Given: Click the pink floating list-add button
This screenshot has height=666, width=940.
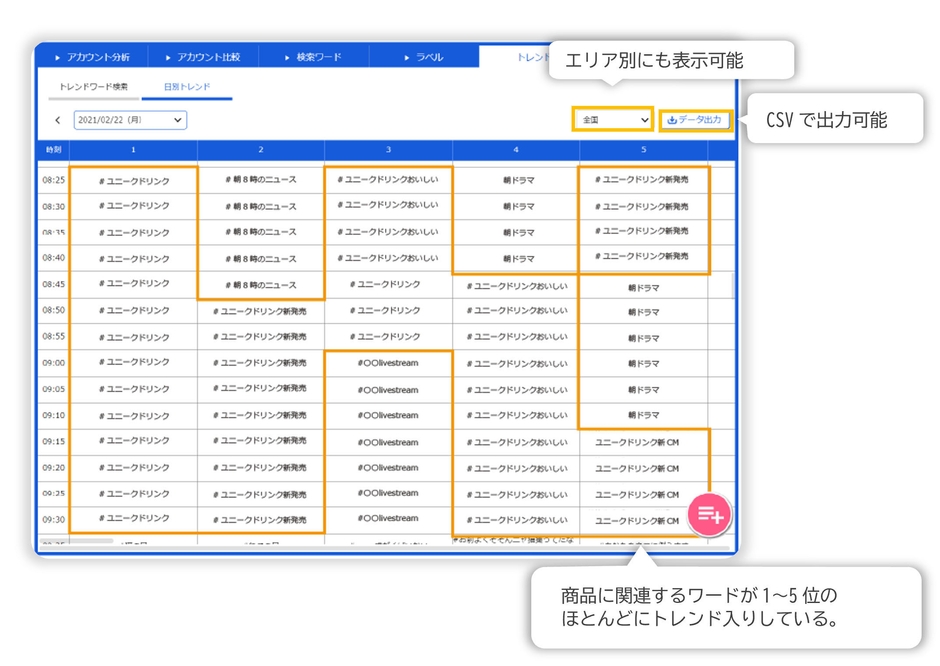Looking at the screenshot, I should [710, 513].
